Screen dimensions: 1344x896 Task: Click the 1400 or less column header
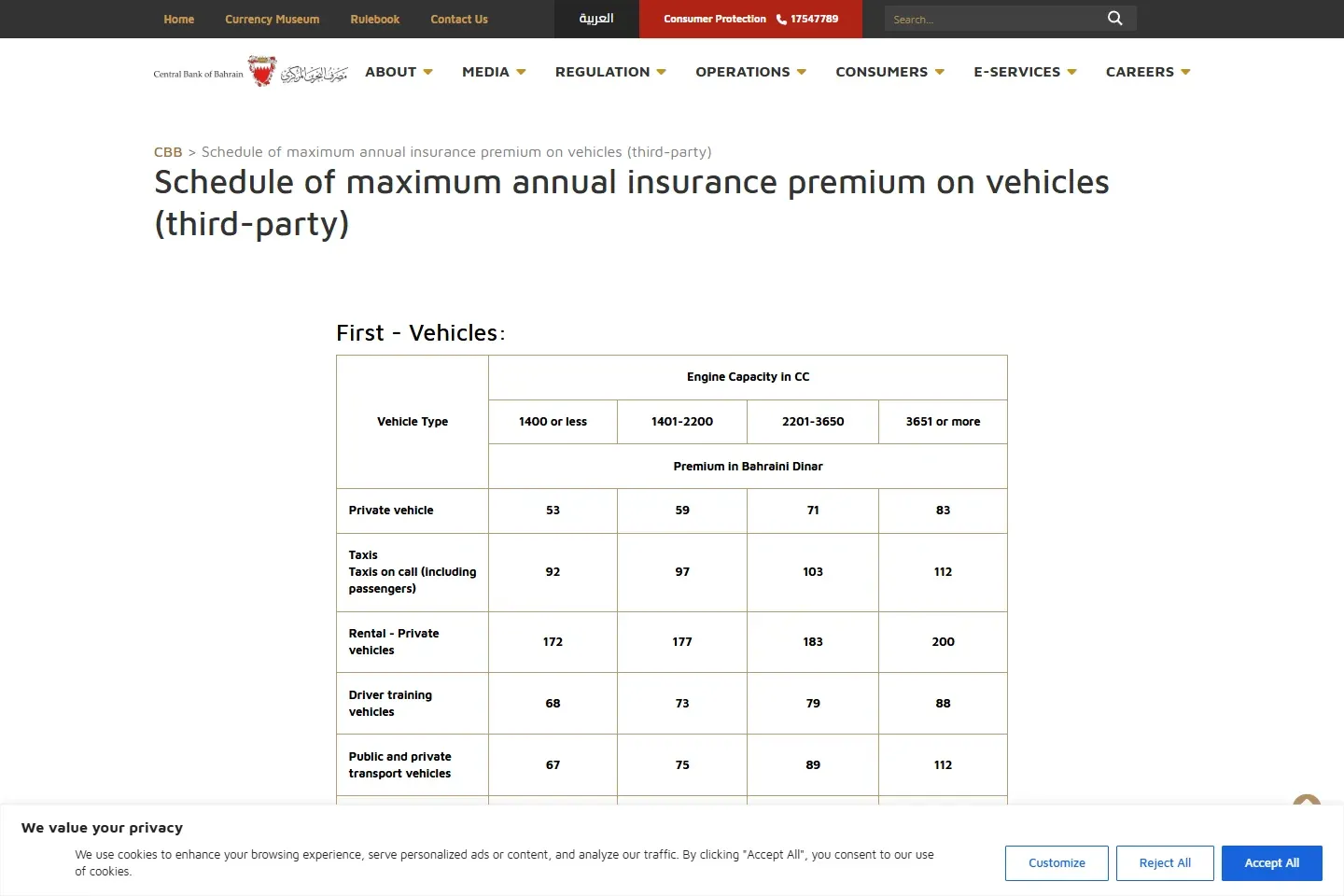[553, 422]
